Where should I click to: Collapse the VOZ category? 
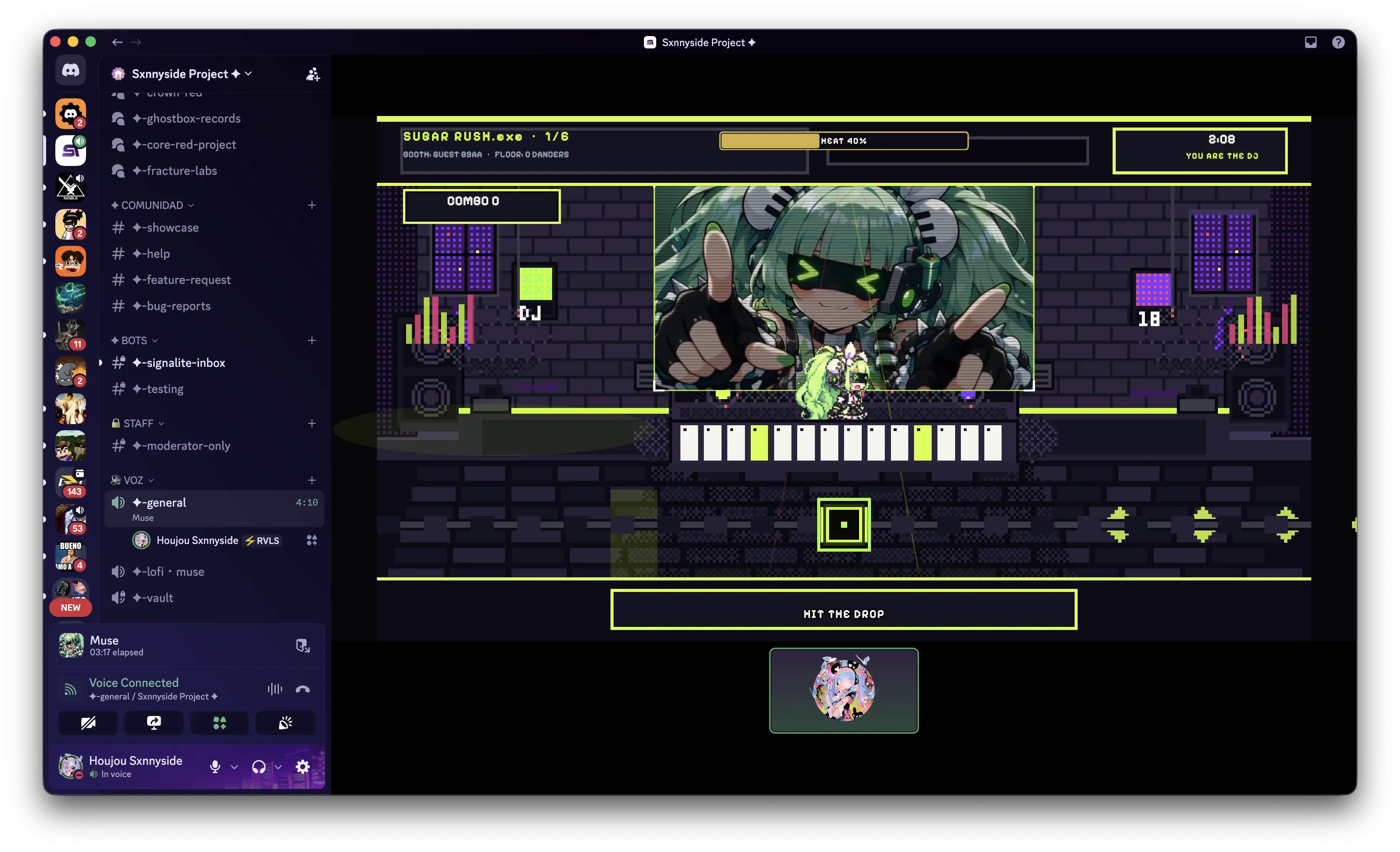[133, 480]
